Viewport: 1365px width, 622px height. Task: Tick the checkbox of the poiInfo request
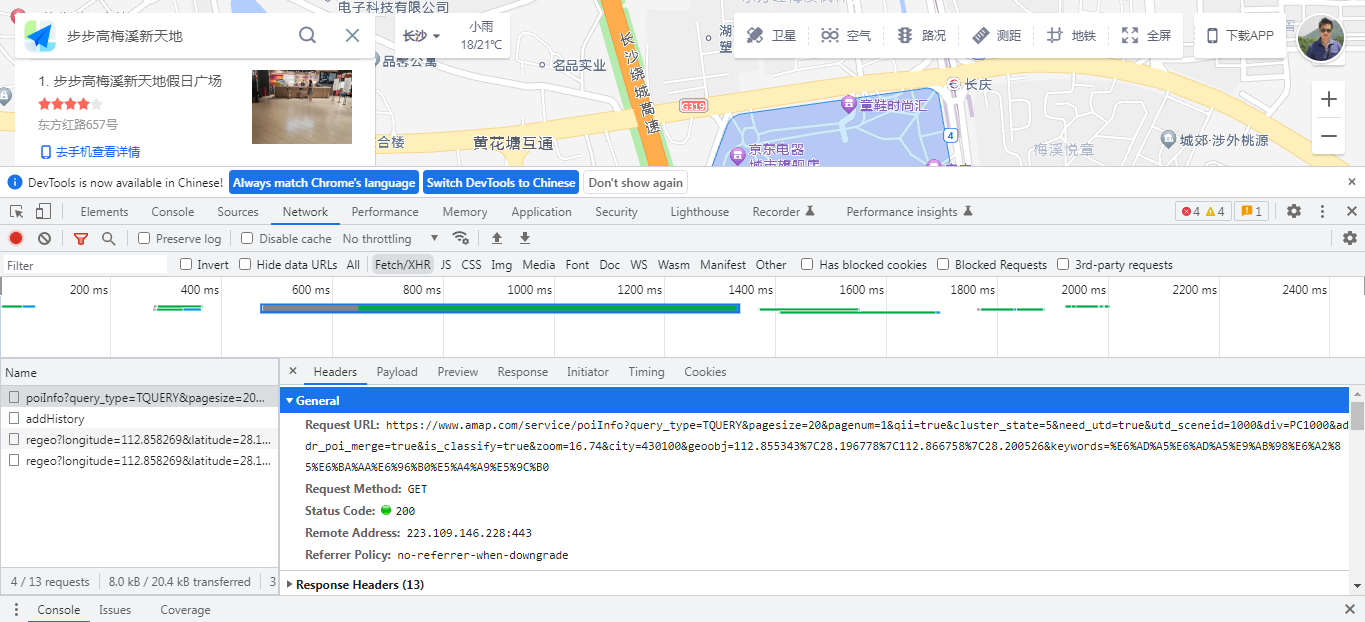click(14, 397)
